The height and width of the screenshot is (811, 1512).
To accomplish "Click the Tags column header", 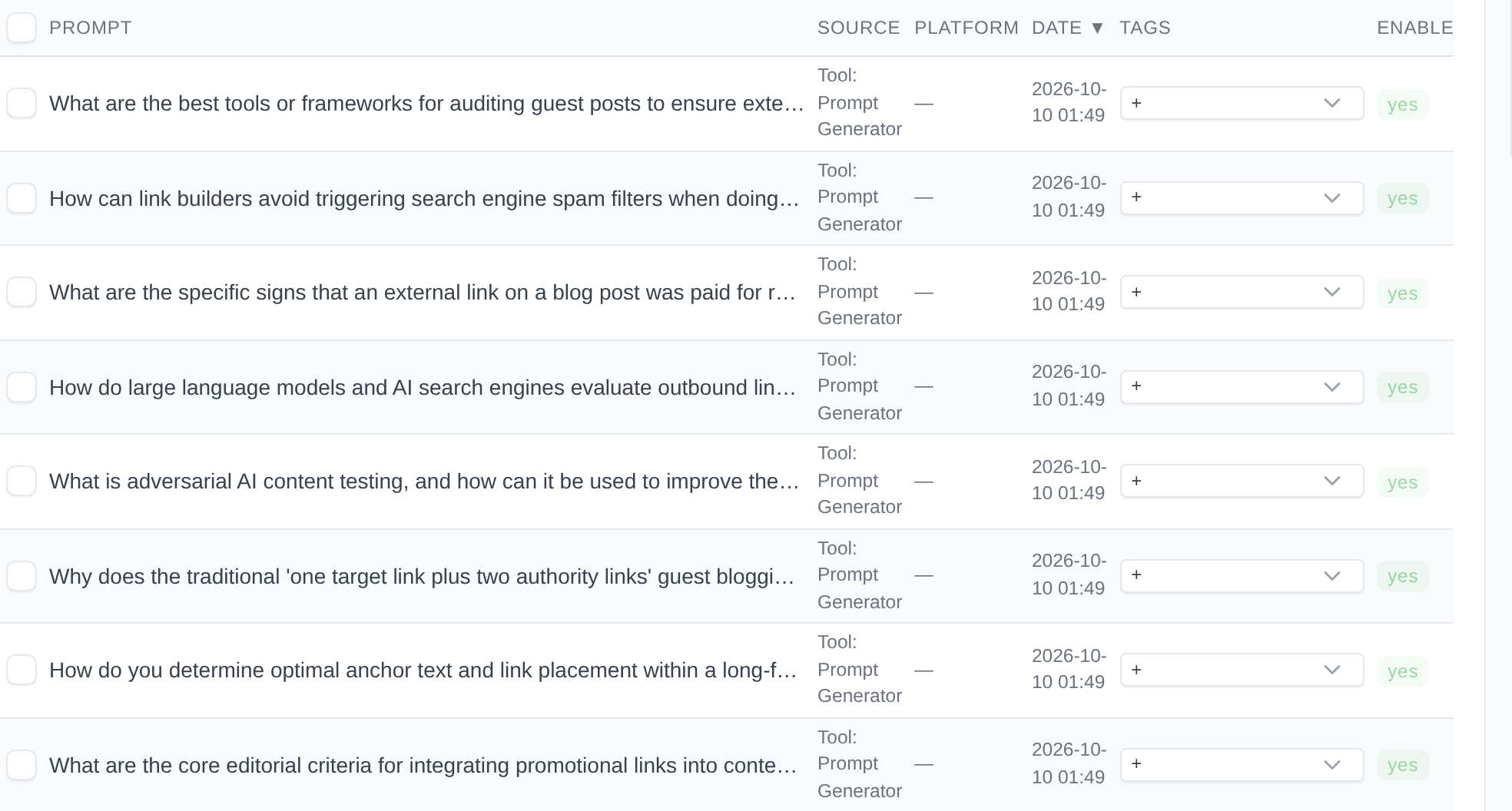I will pyautogui.click(x=1145, y=28).
